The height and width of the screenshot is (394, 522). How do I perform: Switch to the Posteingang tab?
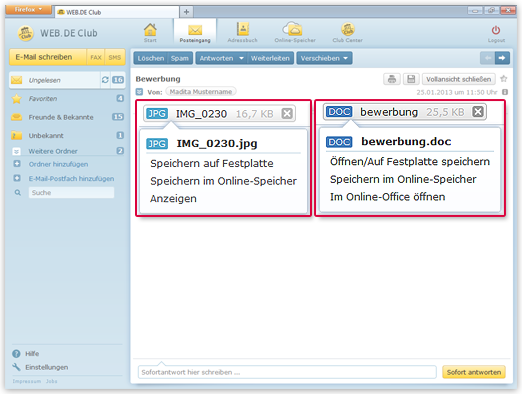195,33
